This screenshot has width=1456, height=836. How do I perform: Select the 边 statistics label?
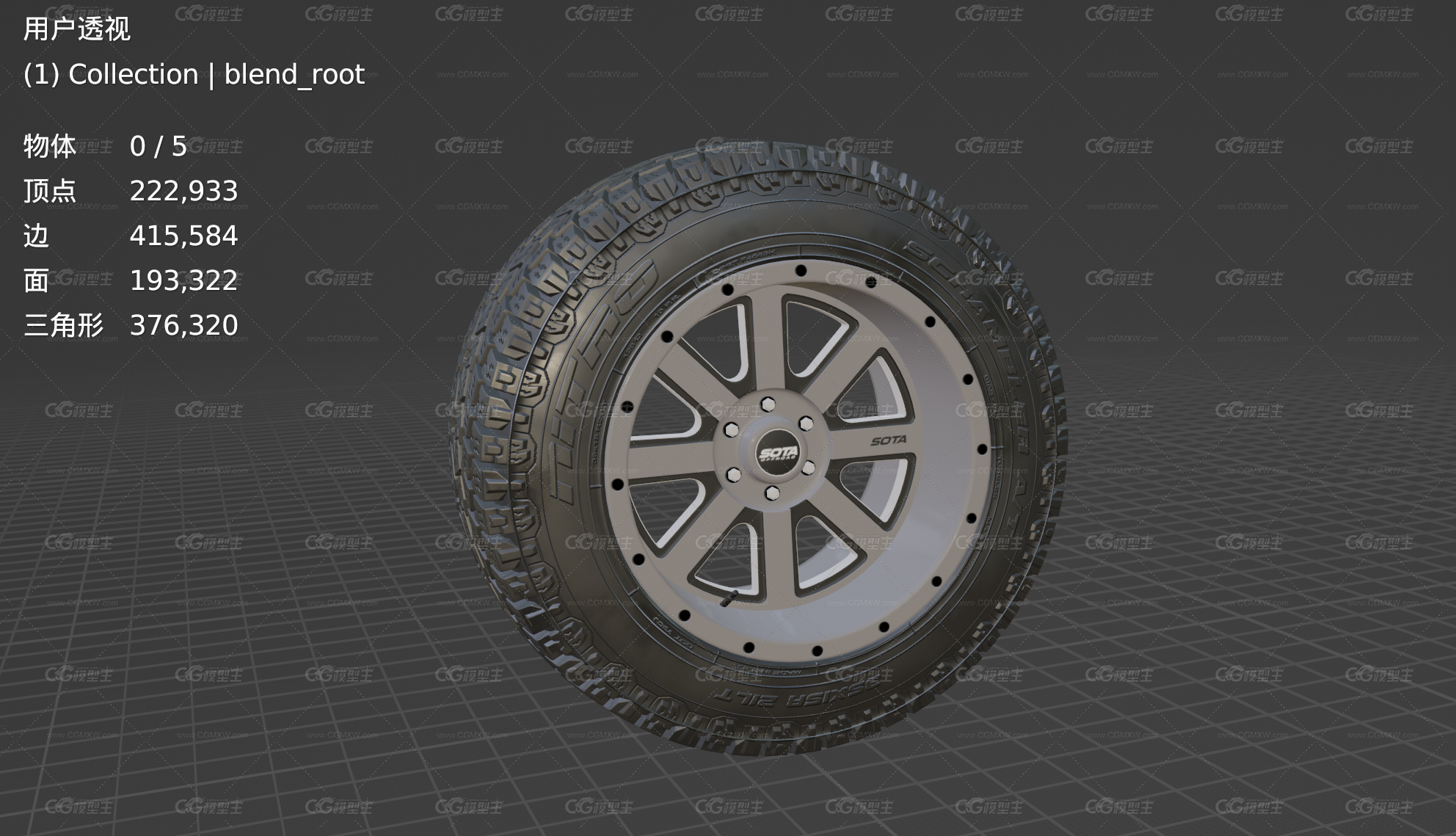(36, 236)
